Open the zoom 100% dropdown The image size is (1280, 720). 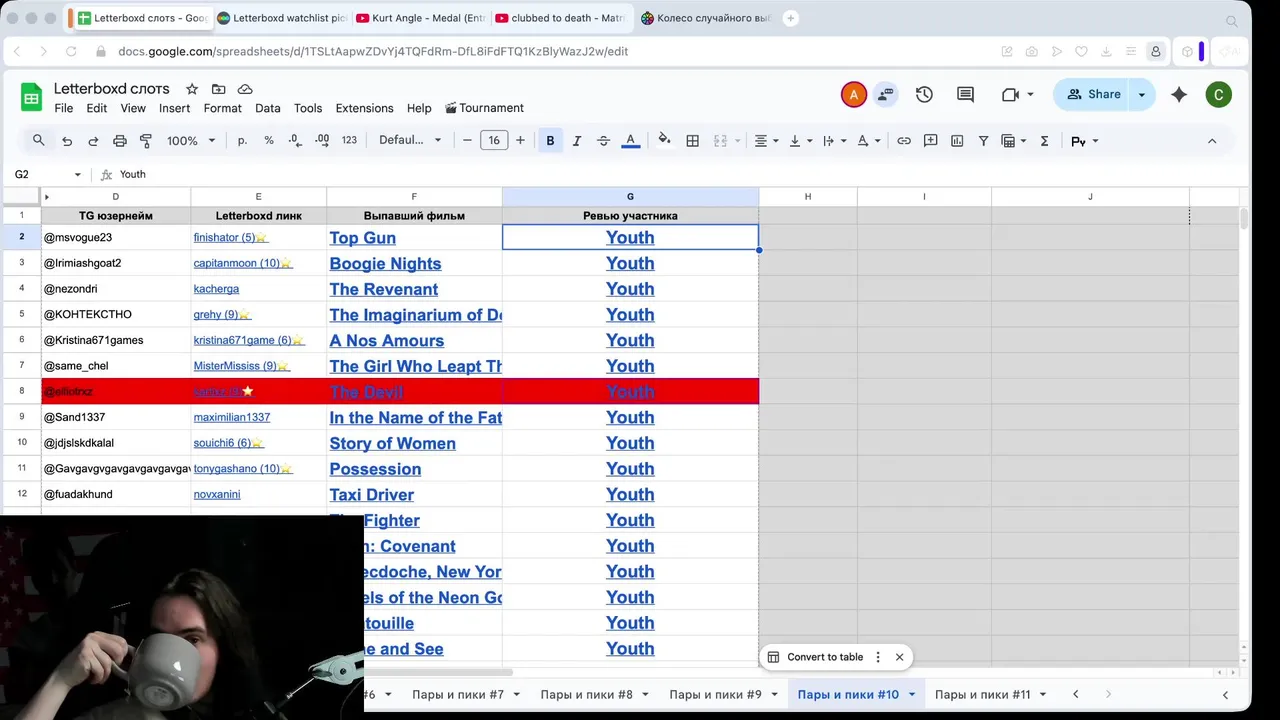tap(190, 141)
